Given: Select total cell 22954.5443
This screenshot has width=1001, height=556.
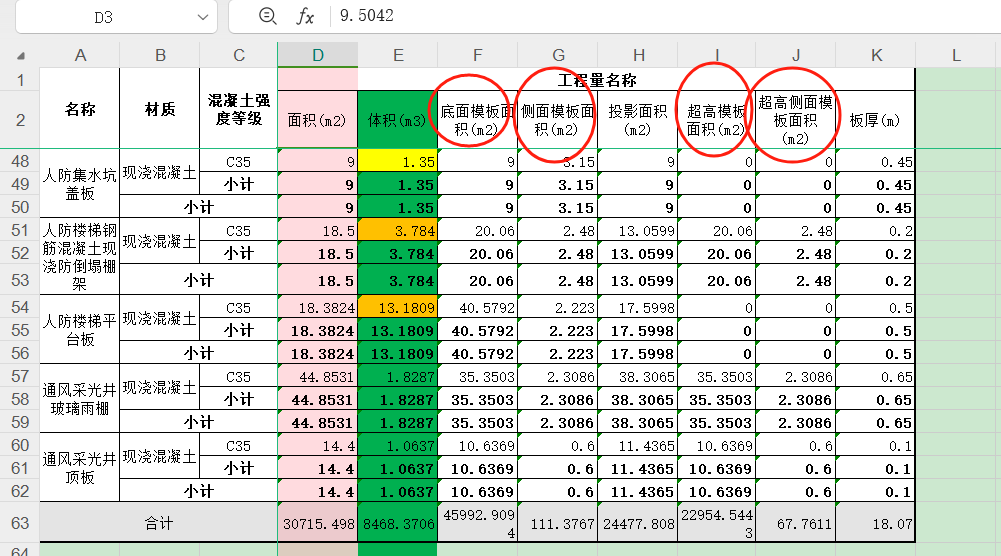Looking at the screenshot, I should 717,523.
